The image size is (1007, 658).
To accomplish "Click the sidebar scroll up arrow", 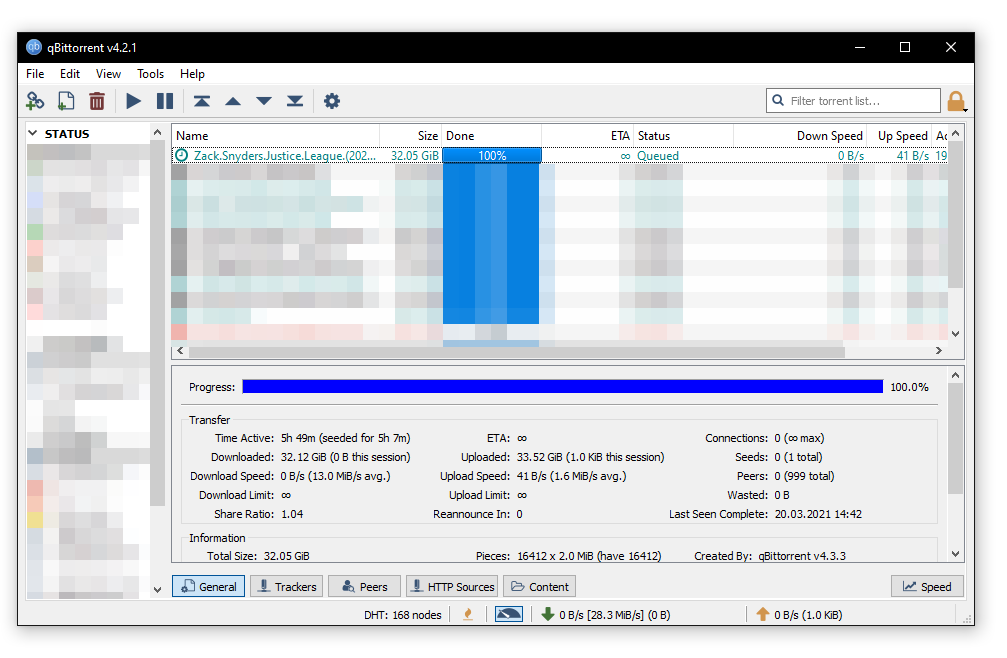I will click(x=157, y=132).
